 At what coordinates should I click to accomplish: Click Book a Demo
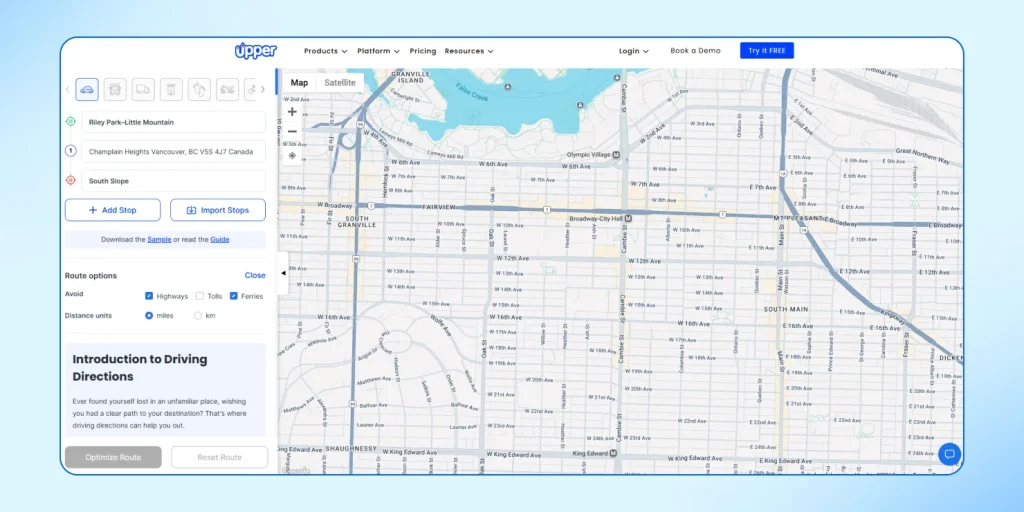click(x=695, y=50)
